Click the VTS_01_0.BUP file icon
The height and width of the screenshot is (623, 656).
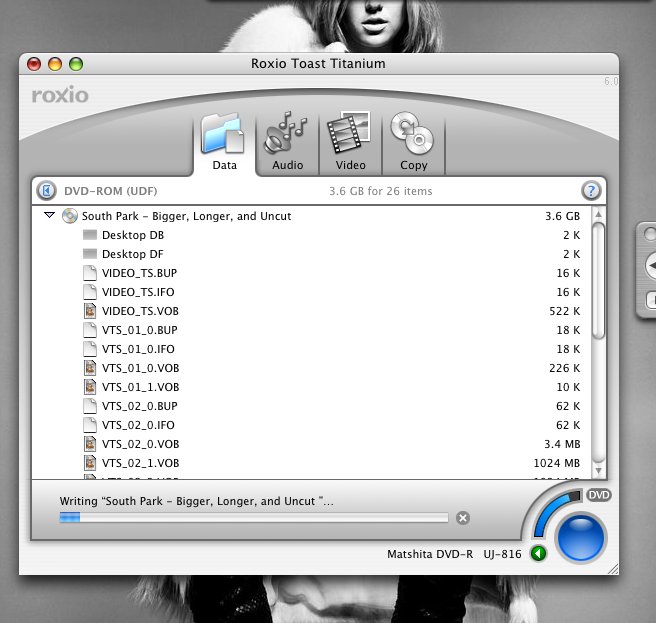point(90,330)
